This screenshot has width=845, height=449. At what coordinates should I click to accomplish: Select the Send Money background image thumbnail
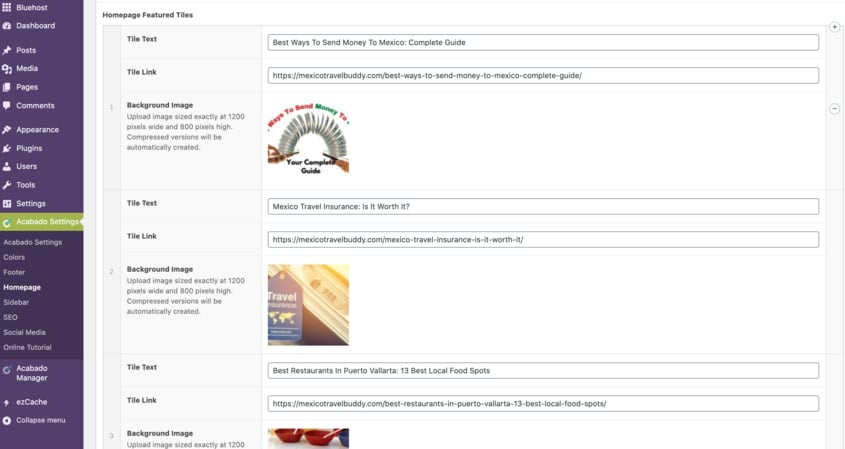coord(308,139)
